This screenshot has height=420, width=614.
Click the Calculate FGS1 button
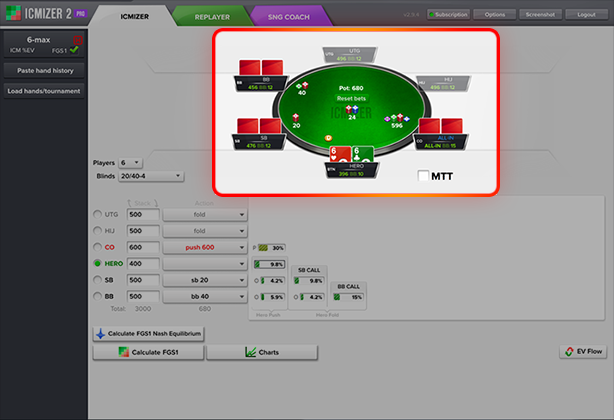point(148,352)
